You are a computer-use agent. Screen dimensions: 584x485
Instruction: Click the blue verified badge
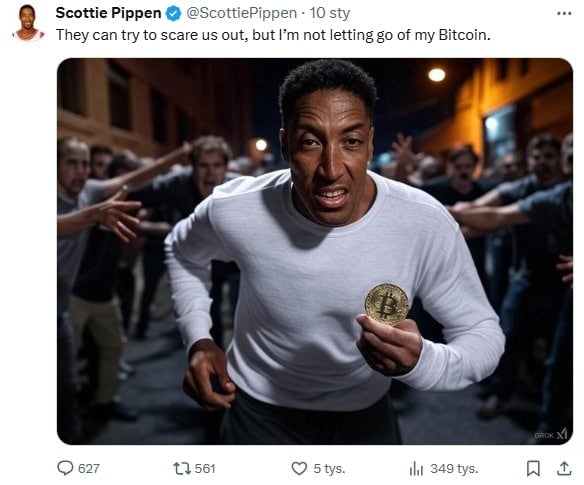173,14
